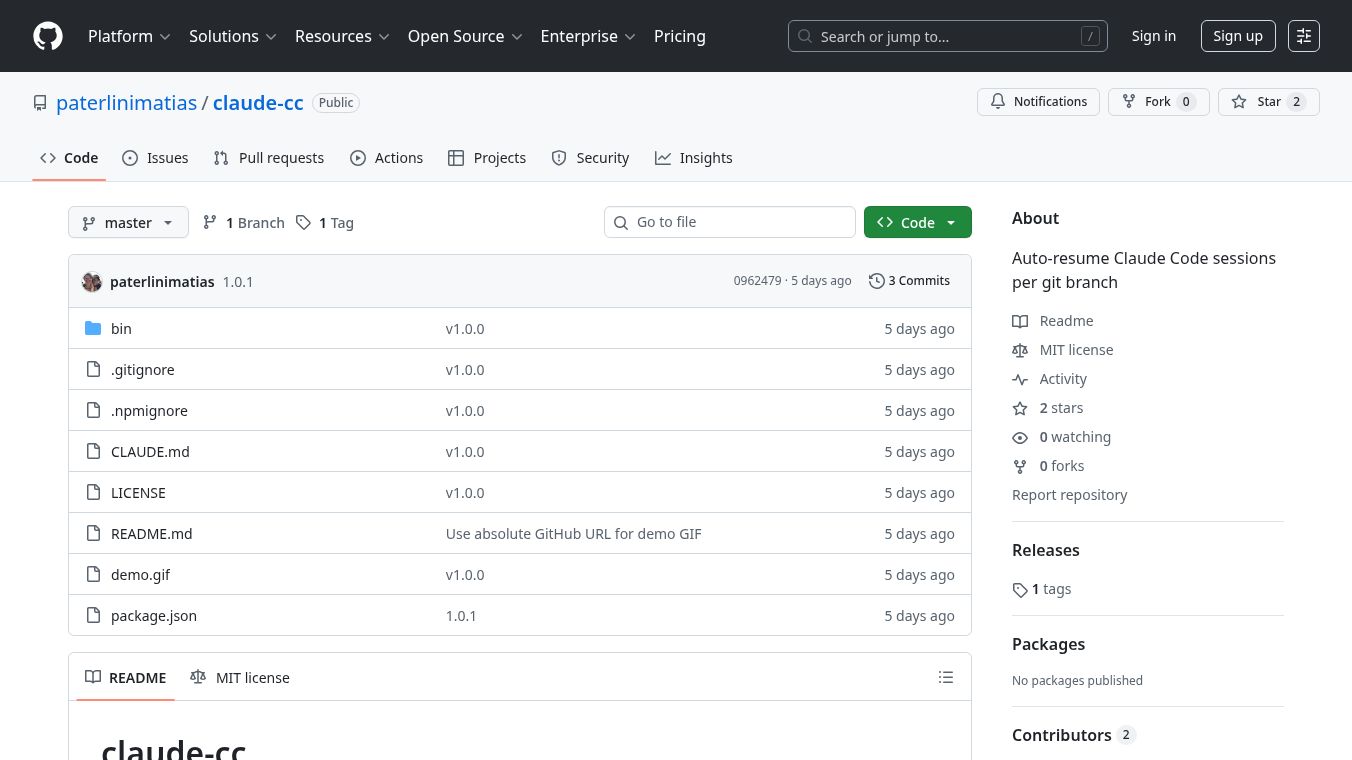Expand the master branch dropdown
Image resolution: width=1352 pixels, height=760 pixels.
128,223
